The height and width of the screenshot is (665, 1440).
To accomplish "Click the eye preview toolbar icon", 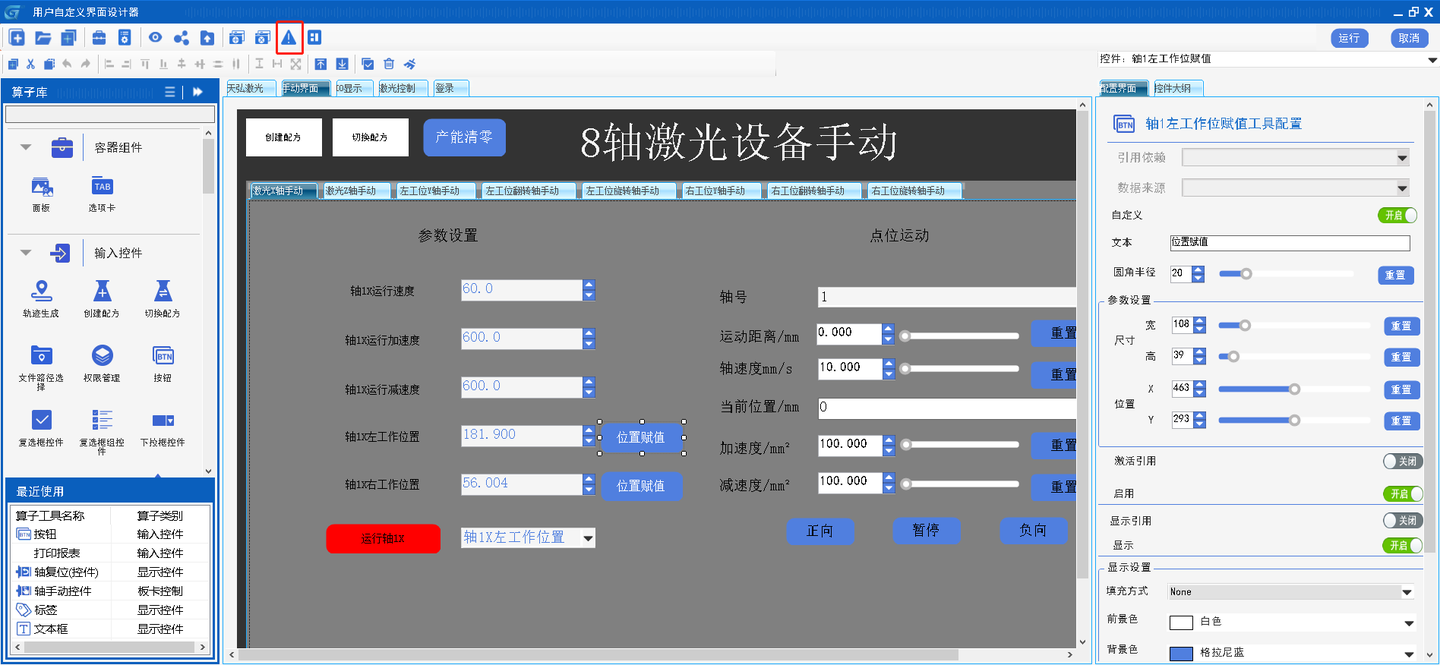I will [x=155, y=38].
